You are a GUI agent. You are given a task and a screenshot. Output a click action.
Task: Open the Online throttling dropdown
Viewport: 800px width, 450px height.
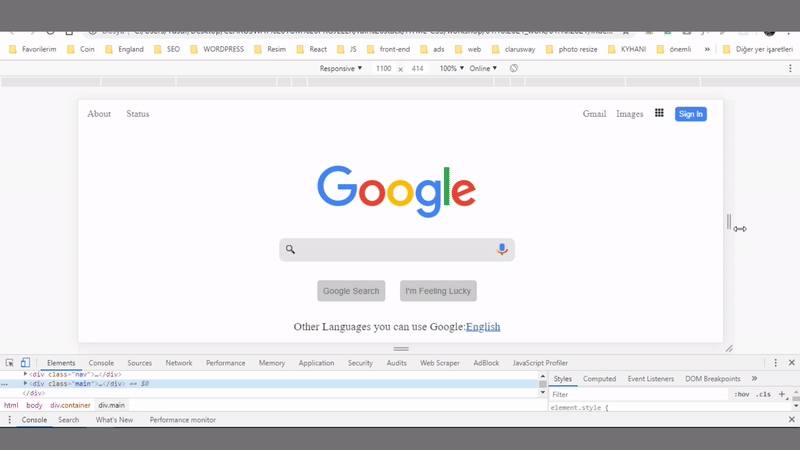tap(483, 68)
